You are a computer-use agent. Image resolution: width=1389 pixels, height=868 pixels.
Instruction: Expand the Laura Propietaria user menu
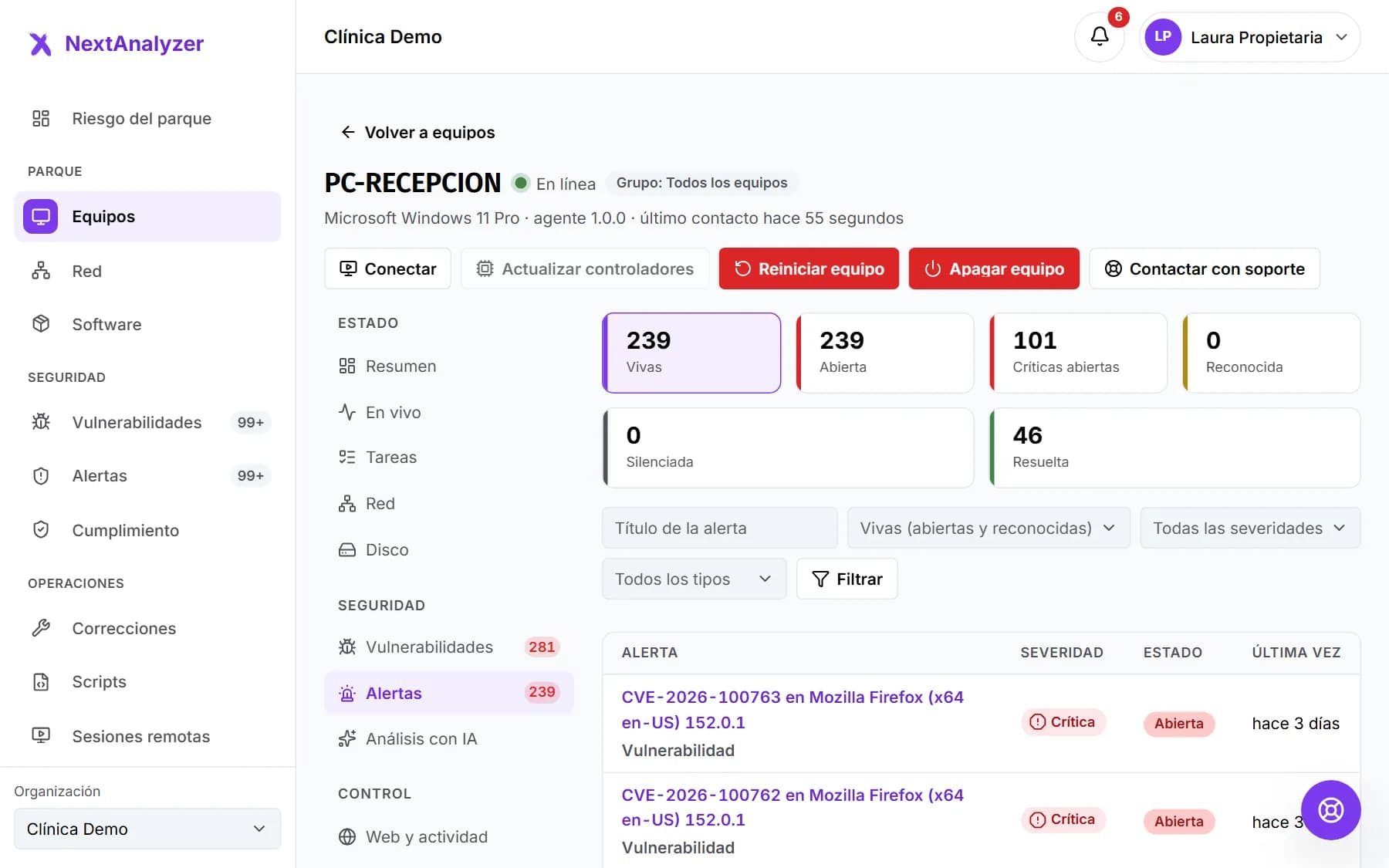click(1249, 37)
